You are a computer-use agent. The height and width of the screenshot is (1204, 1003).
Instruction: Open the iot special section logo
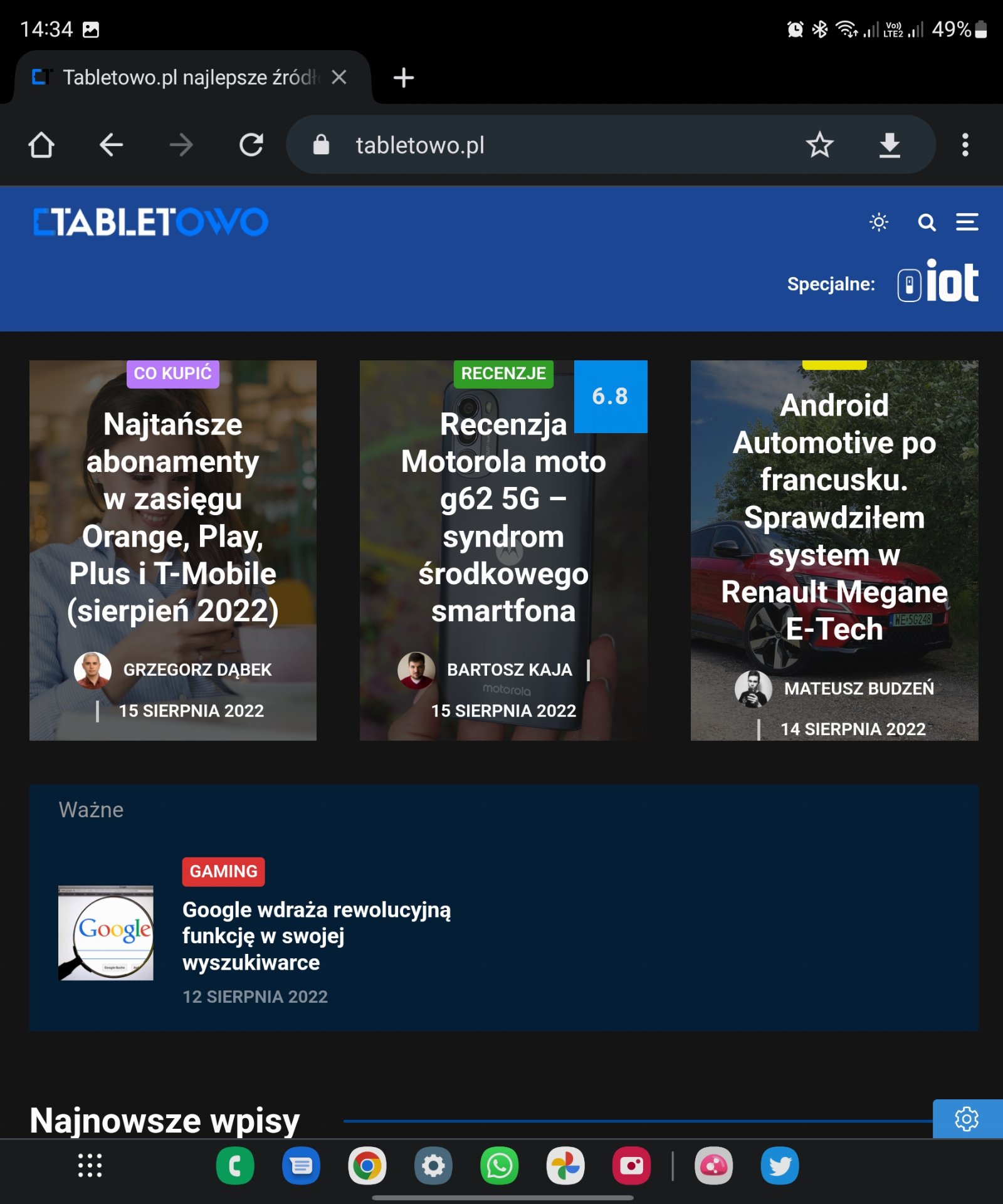click(938, 281)
